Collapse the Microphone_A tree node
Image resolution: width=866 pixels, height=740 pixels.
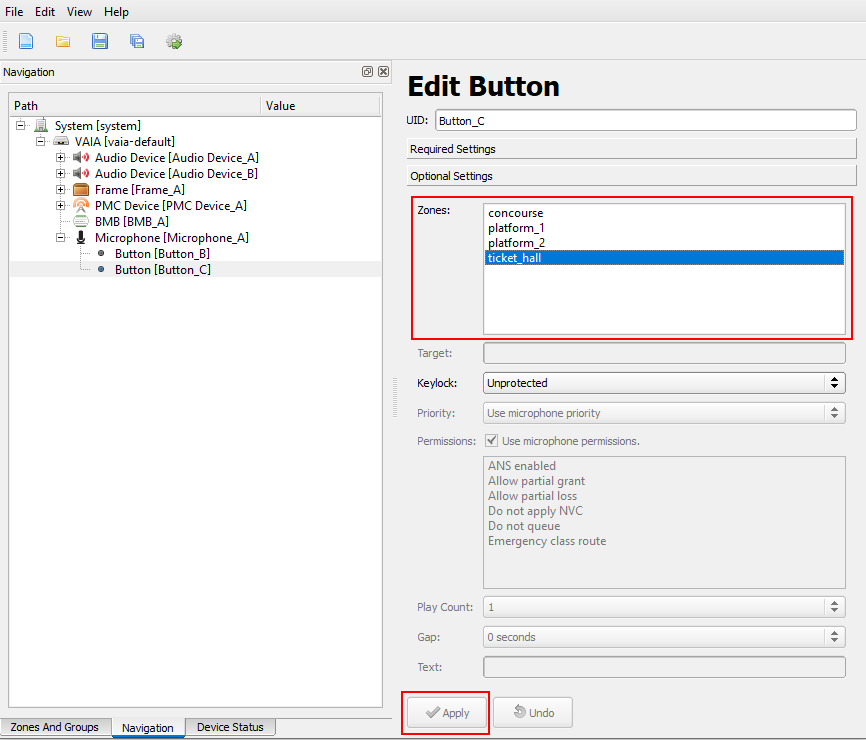click(61, 238)
